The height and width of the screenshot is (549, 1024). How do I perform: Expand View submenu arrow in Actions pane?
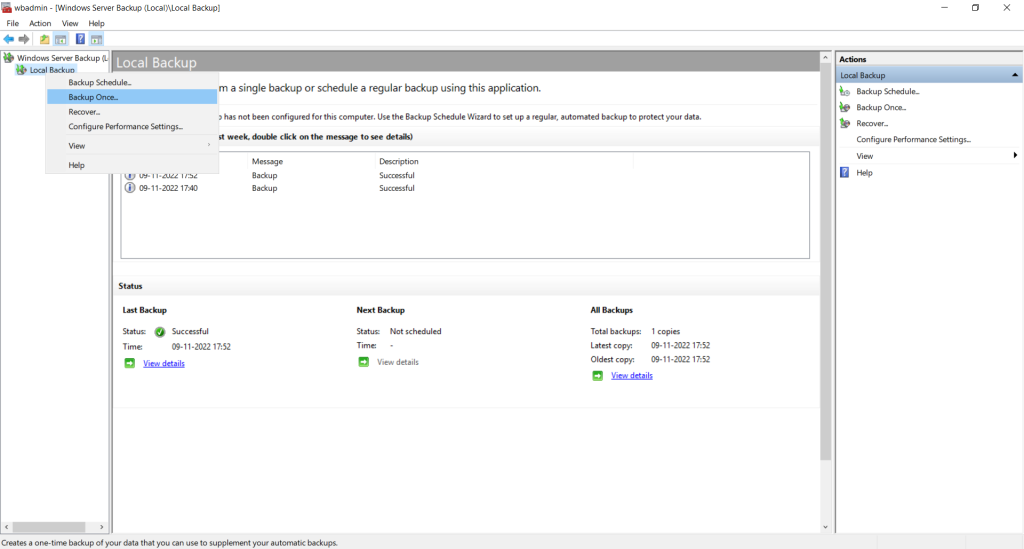pos(1015,155)
